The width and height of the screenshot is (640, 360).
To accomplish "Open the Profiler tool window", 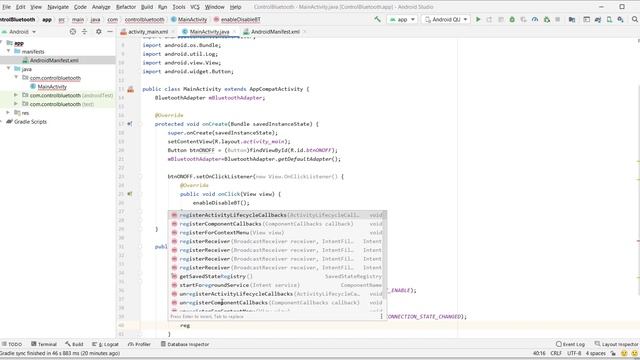I will [139, 344].
